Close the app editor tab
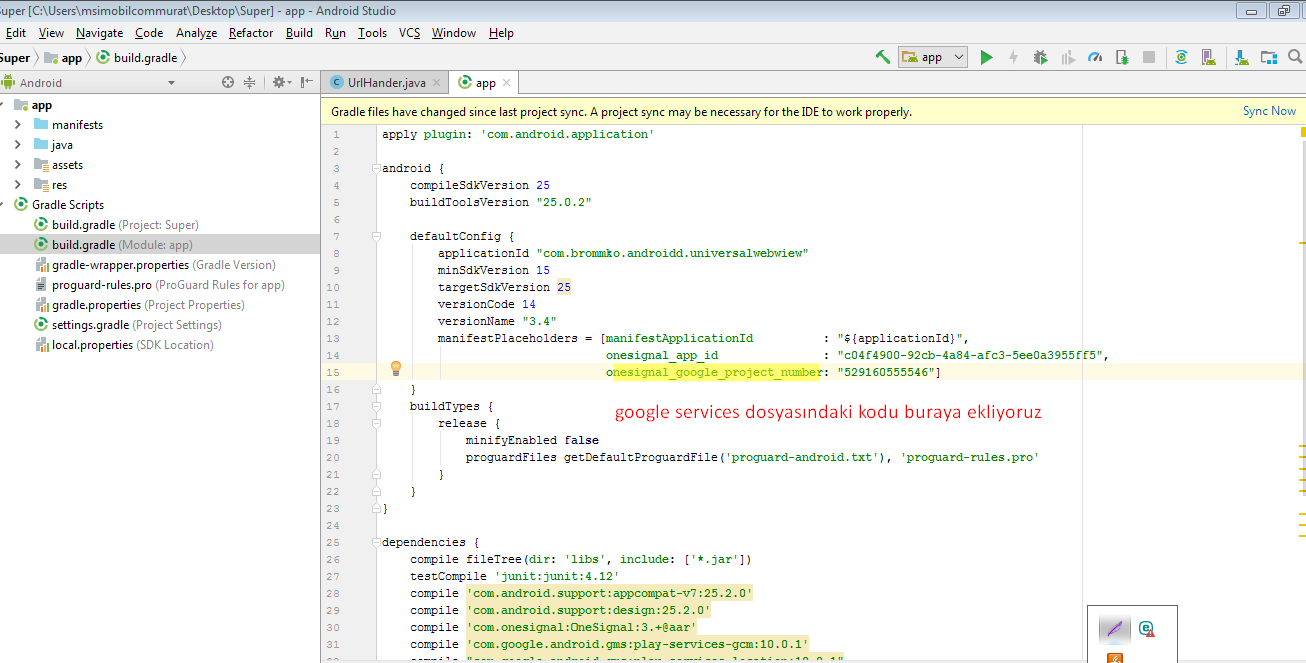Viewport: 1306px width, 663px height. click(x=507, y=83)
